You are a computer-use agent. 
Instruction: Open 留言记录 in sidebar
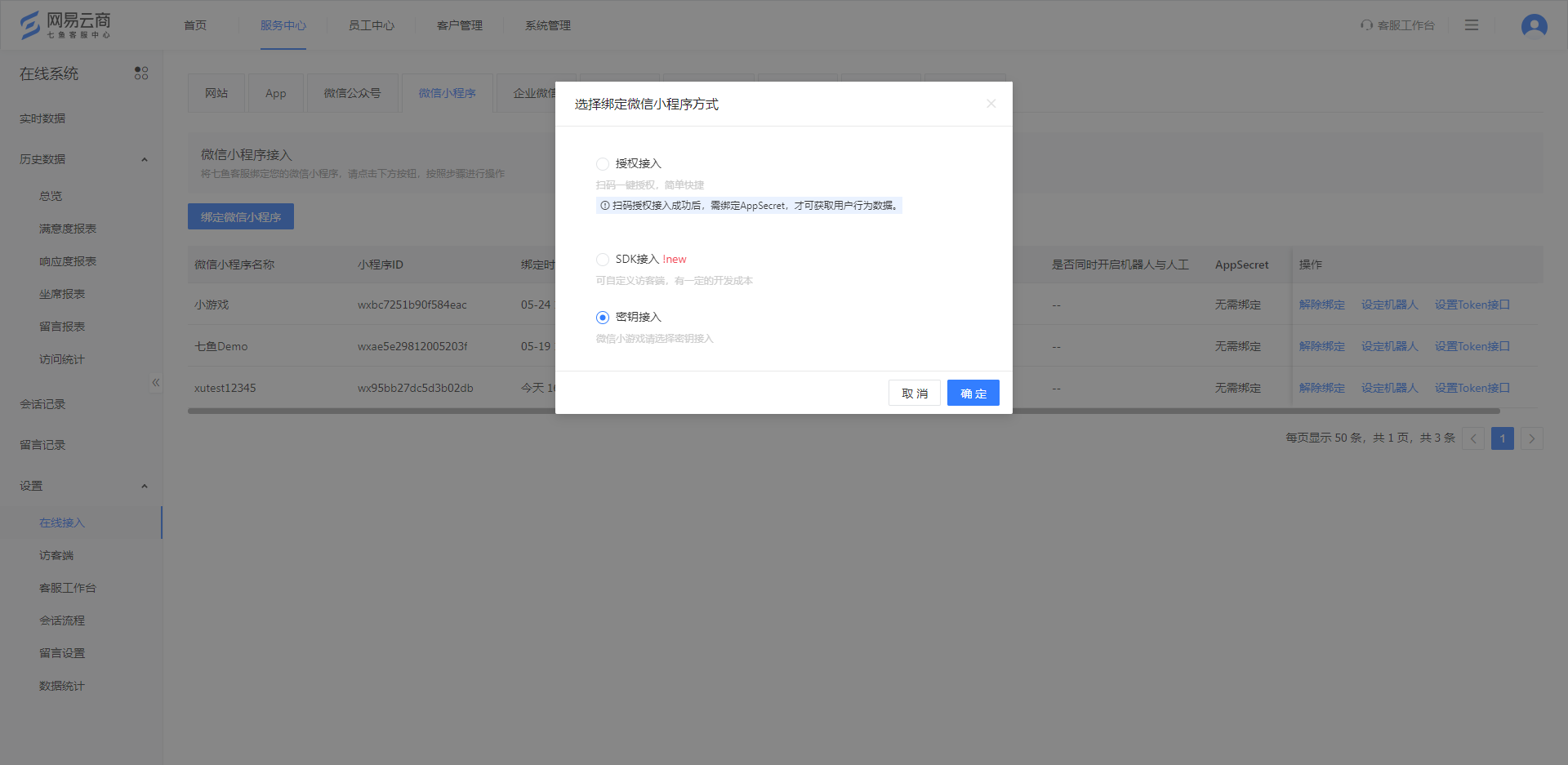[42, 445]
